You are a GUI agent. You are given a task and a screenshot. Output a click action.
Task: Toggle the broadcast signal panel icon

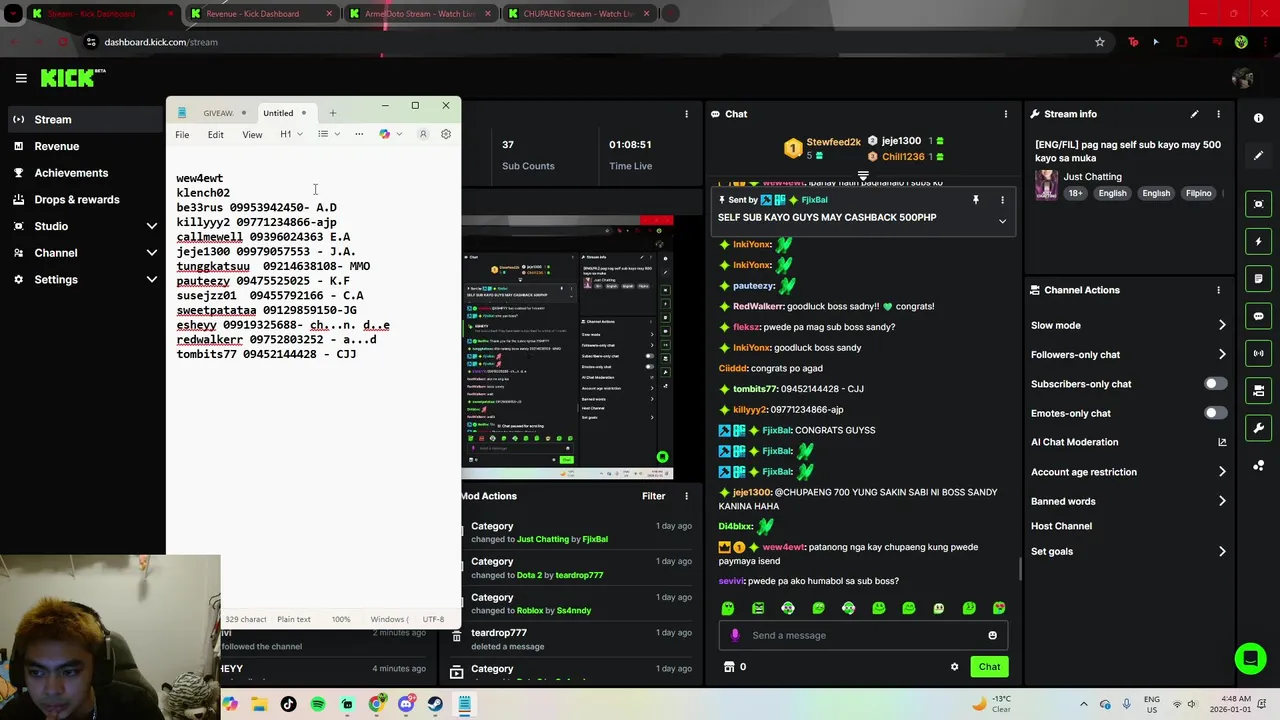coord(1259,353)
